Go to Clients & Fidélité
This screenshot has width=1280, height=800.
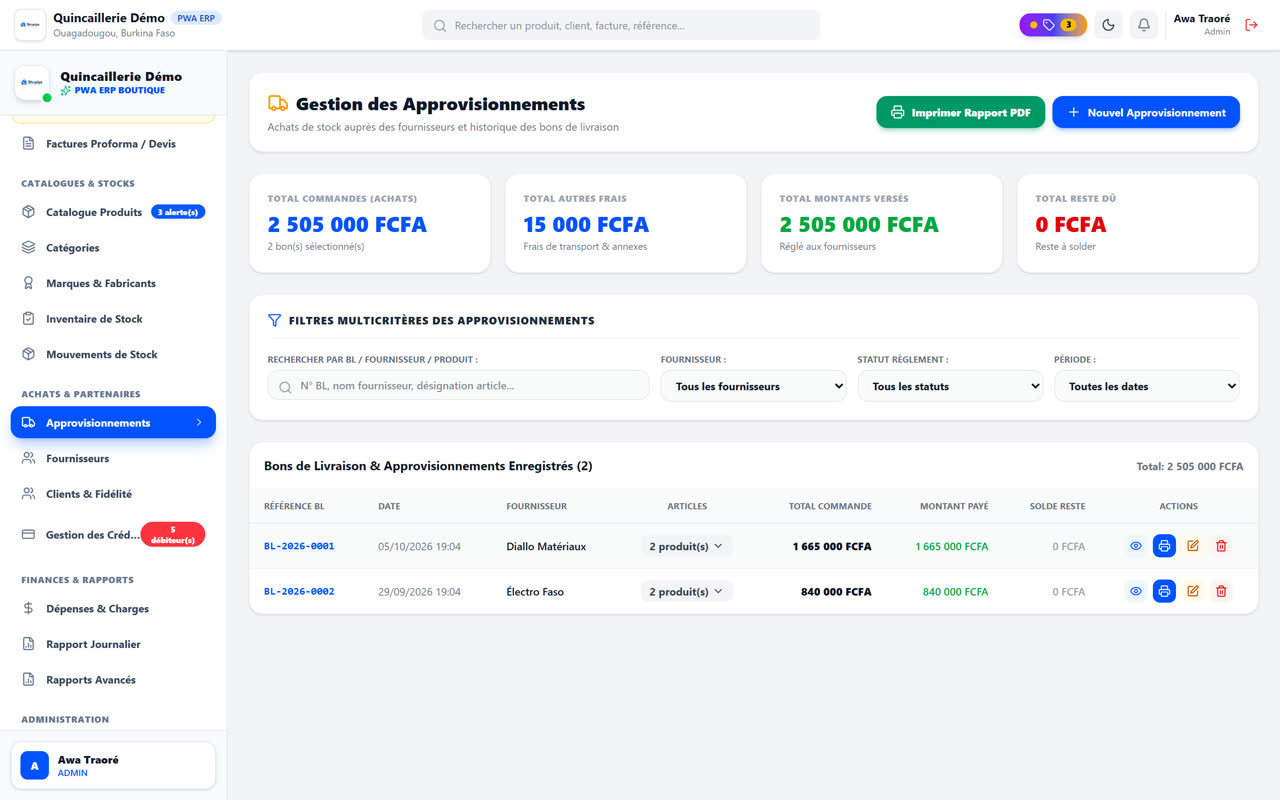tap(113, 494)
